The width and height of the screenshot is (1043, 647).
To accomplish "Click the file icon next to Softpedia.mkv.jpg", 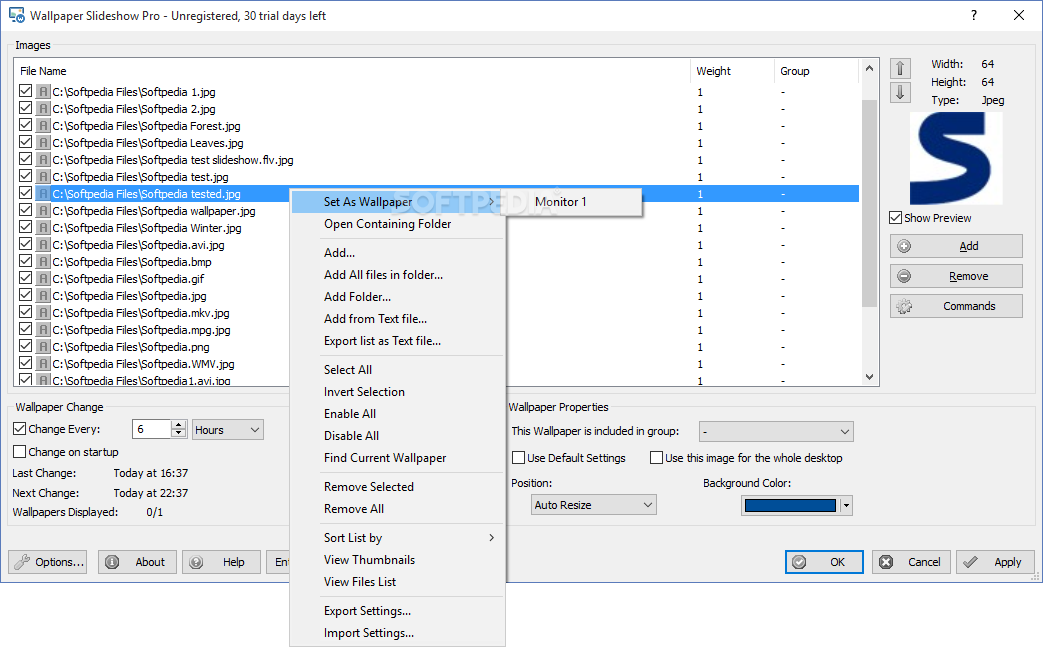I will tap(43, 313).
